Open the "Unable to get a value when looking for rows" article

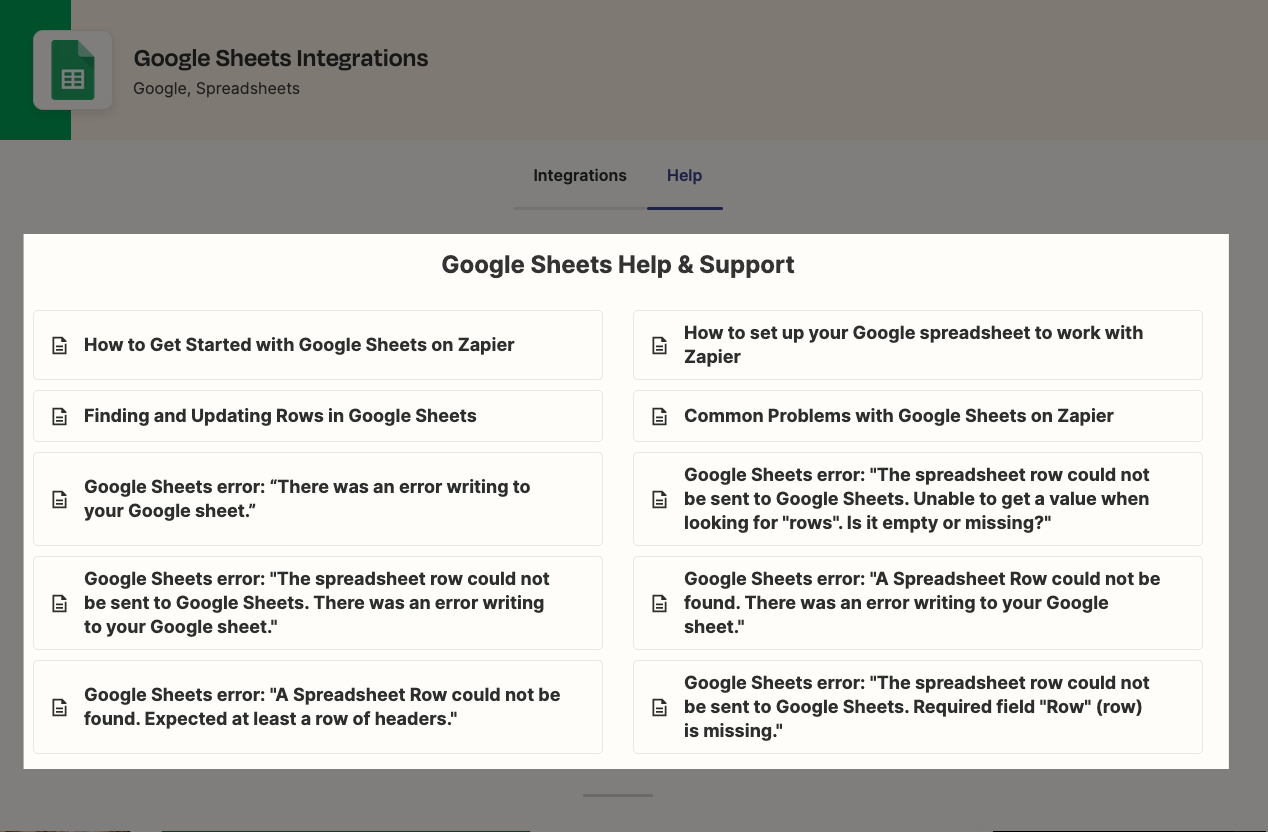point(918,499)
